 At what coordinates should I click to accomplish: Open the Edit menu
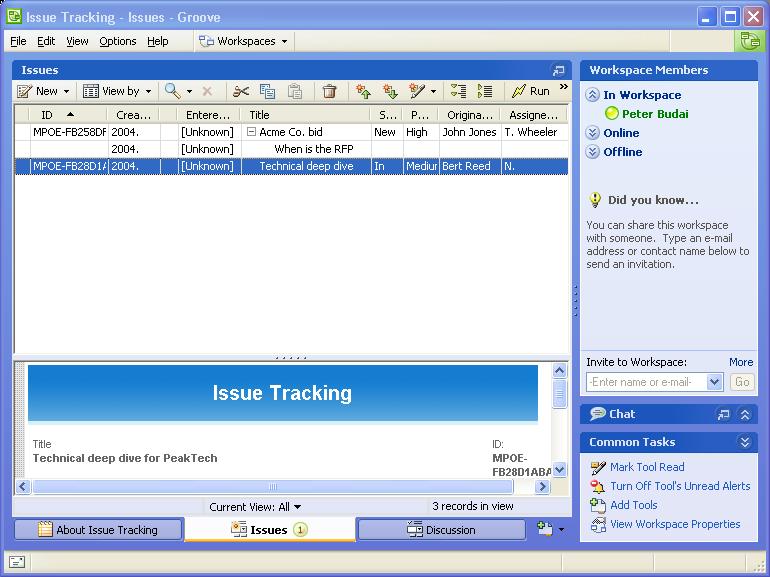(46, 41)
